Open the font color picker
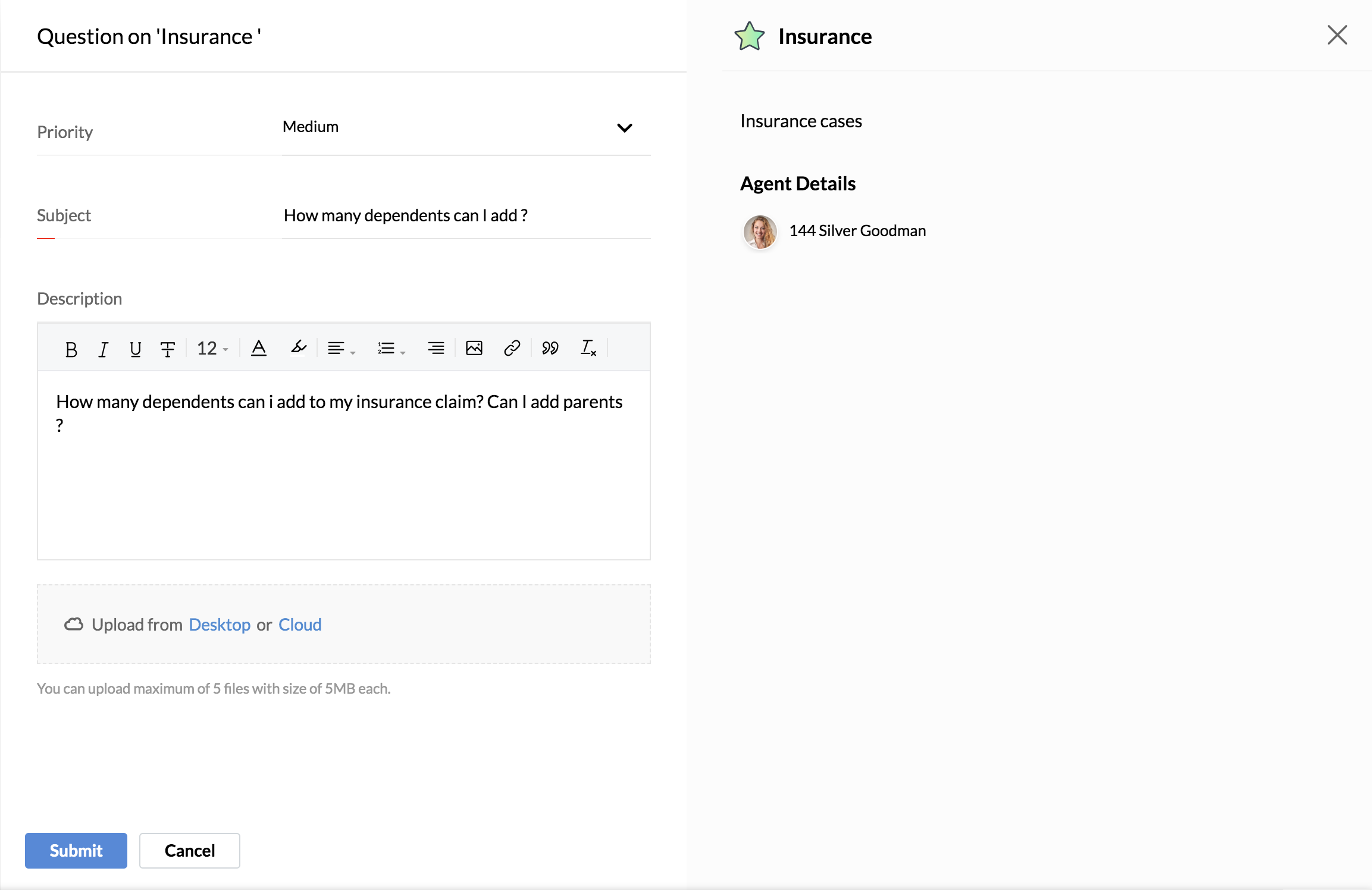The height and width of the screenshot is (890, 1372). (259, 348)
